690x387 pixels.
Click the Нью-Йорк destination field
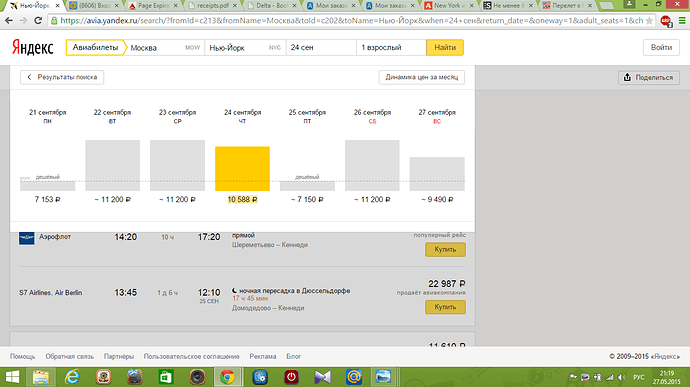245,48
